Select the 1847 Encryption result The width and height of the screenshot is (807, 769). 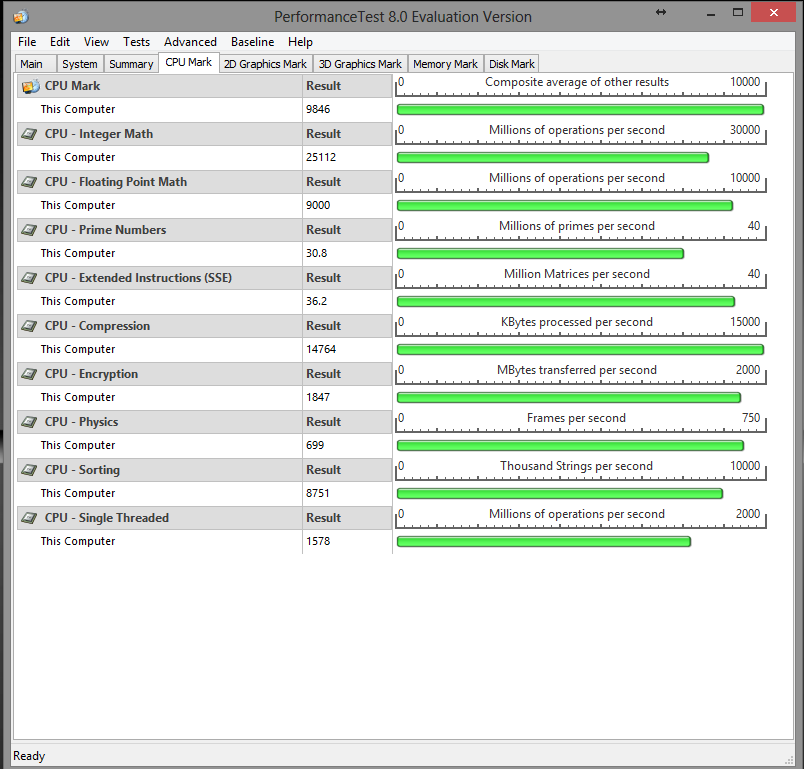pyautogui.click(x=318, y=397)
